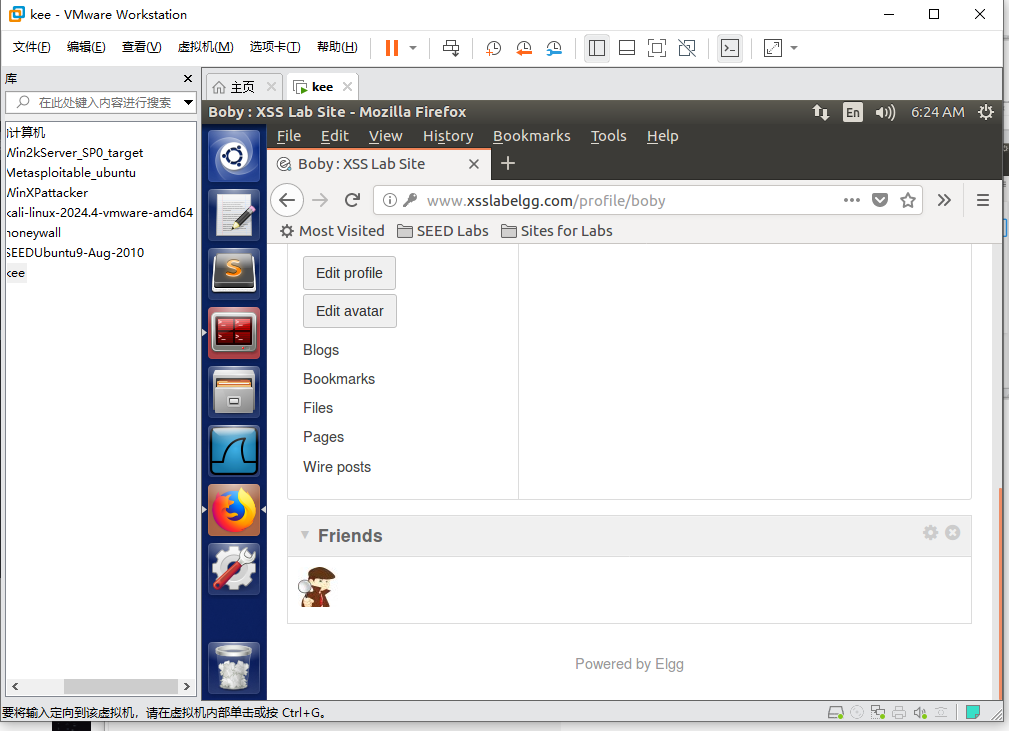Select WinXPattacker in the library
Screen dimensions: 1009x731
pos(47,192)
